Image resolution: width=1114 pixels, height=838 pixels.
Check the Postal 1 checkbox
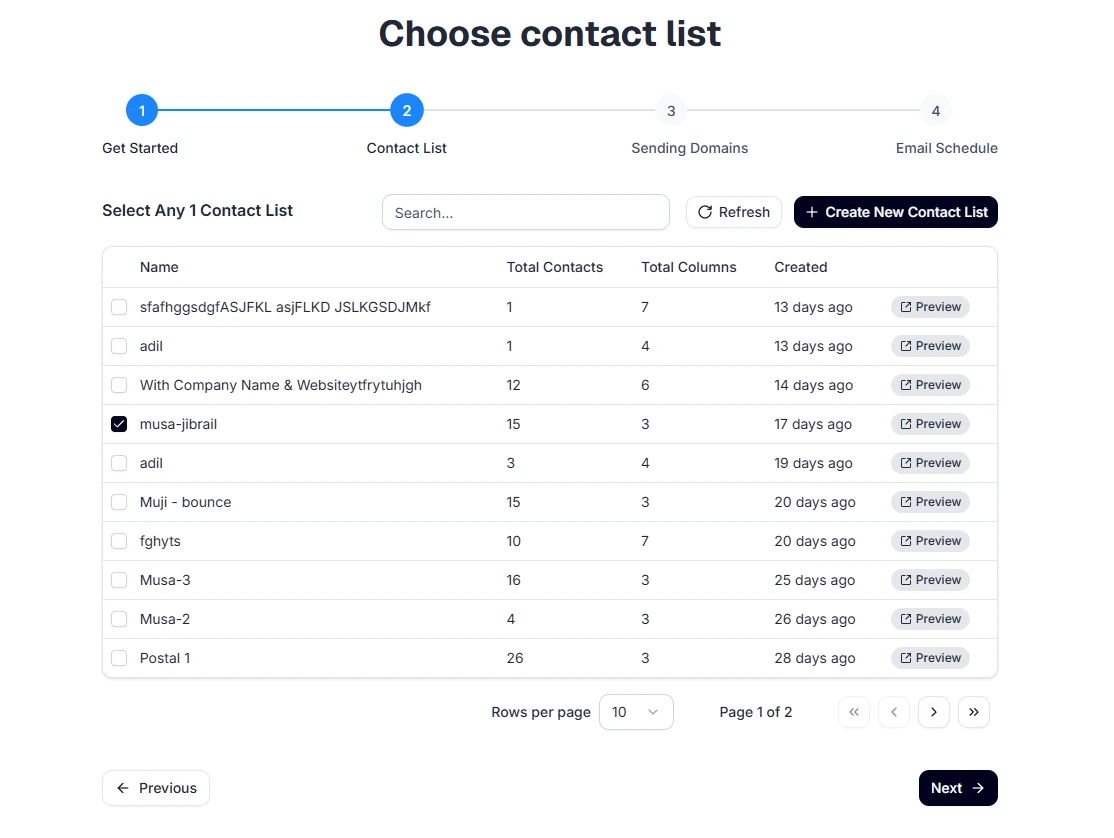pos(119,658)
